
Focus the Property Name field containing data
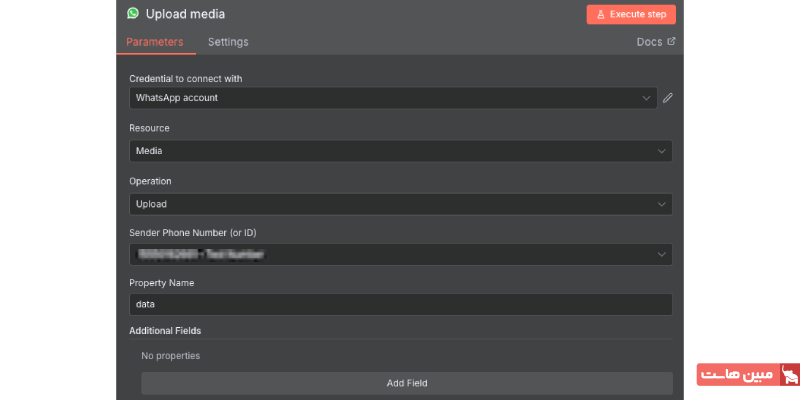click(400, 305)
